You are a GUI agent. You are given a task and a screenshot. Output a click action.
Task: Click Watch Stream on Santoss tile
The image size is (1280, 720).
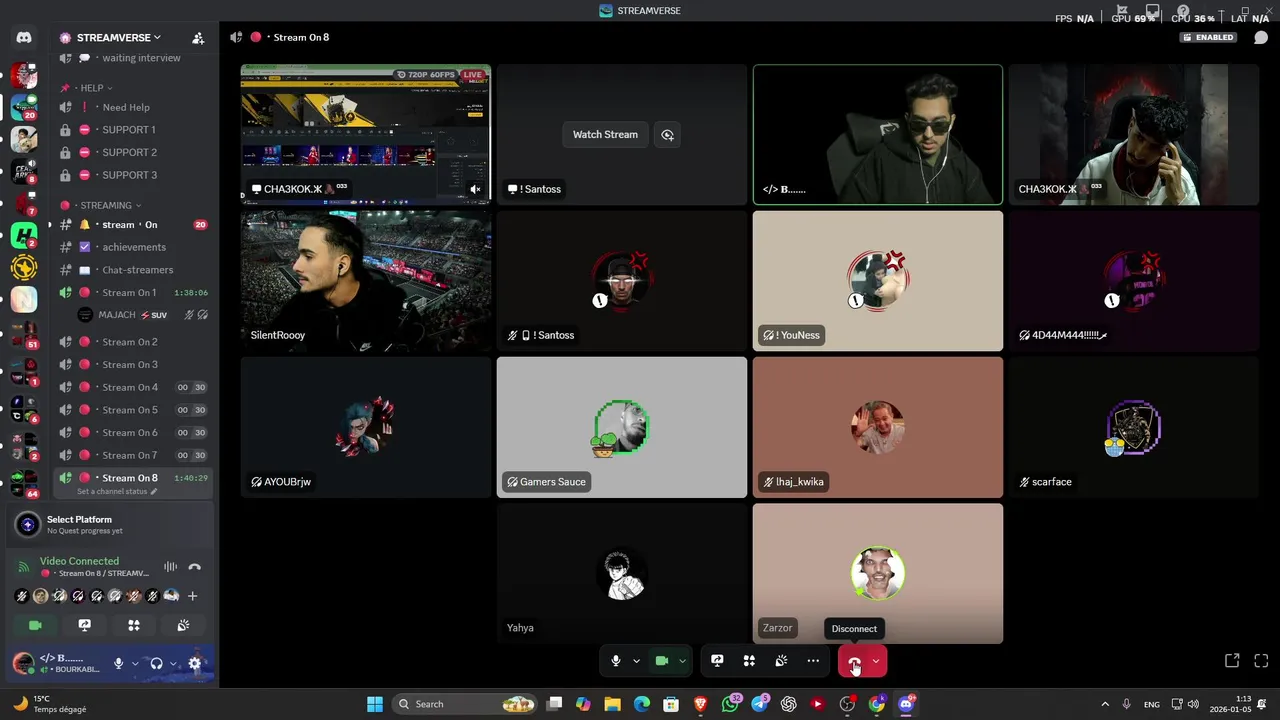click(605, 135)
